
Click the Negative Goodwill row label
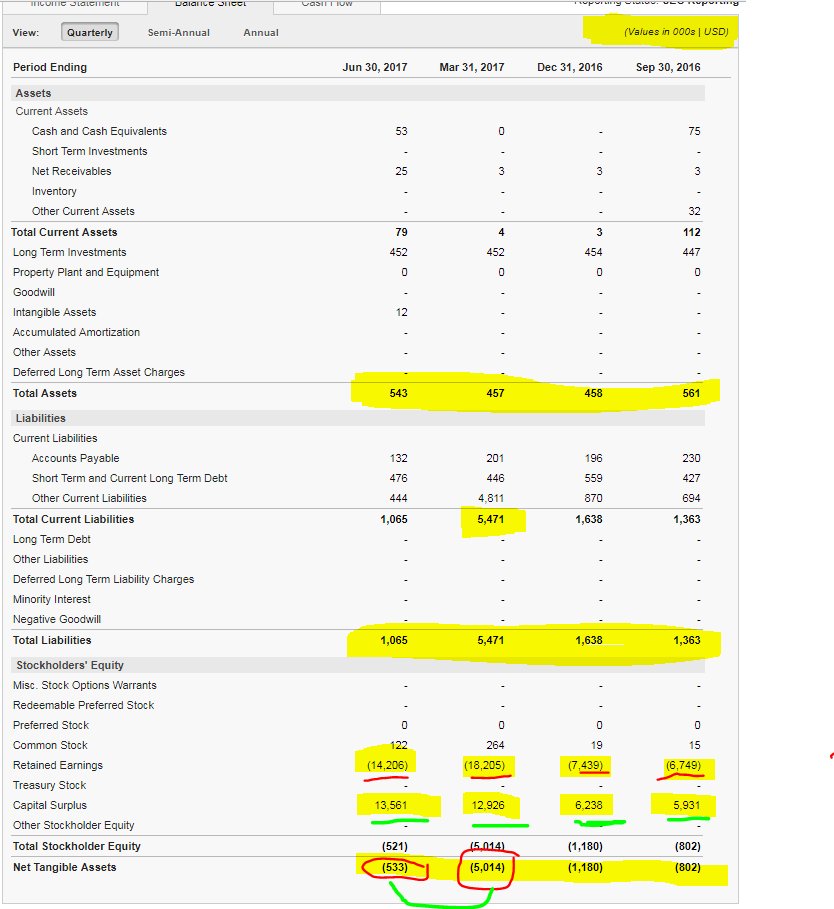57,619
